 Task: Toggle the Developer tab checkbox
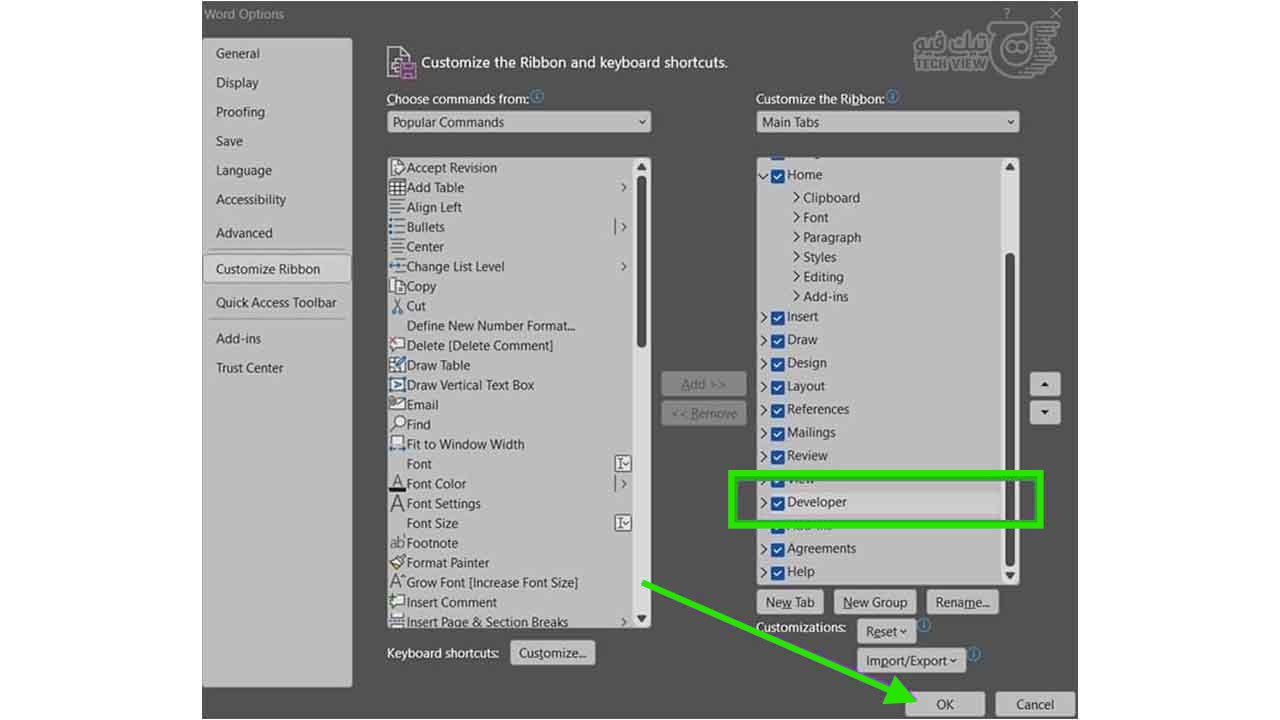pos(778,503)
